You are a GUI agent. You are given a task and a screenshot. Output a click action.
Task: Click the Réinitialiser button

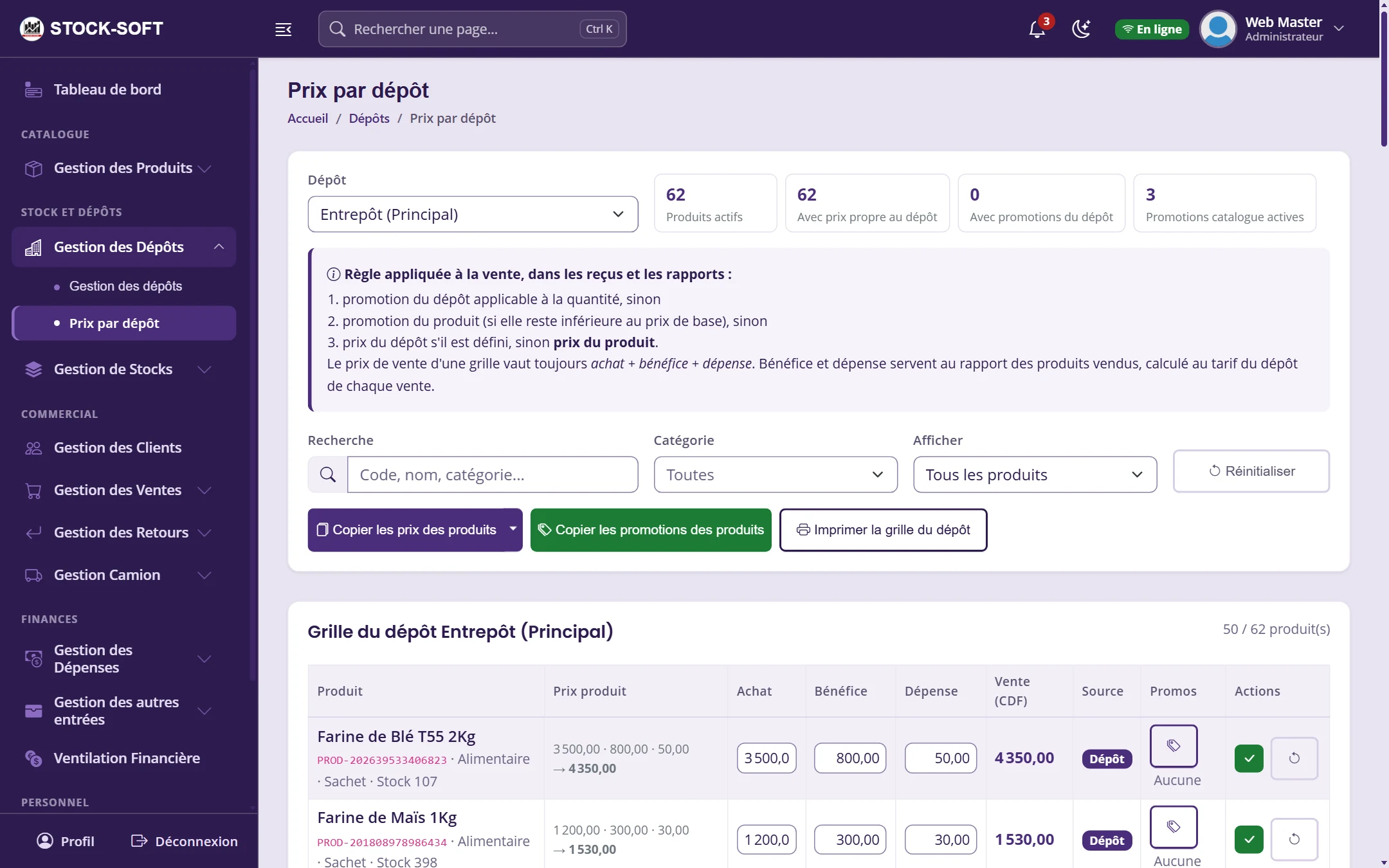pos(1251,471)
